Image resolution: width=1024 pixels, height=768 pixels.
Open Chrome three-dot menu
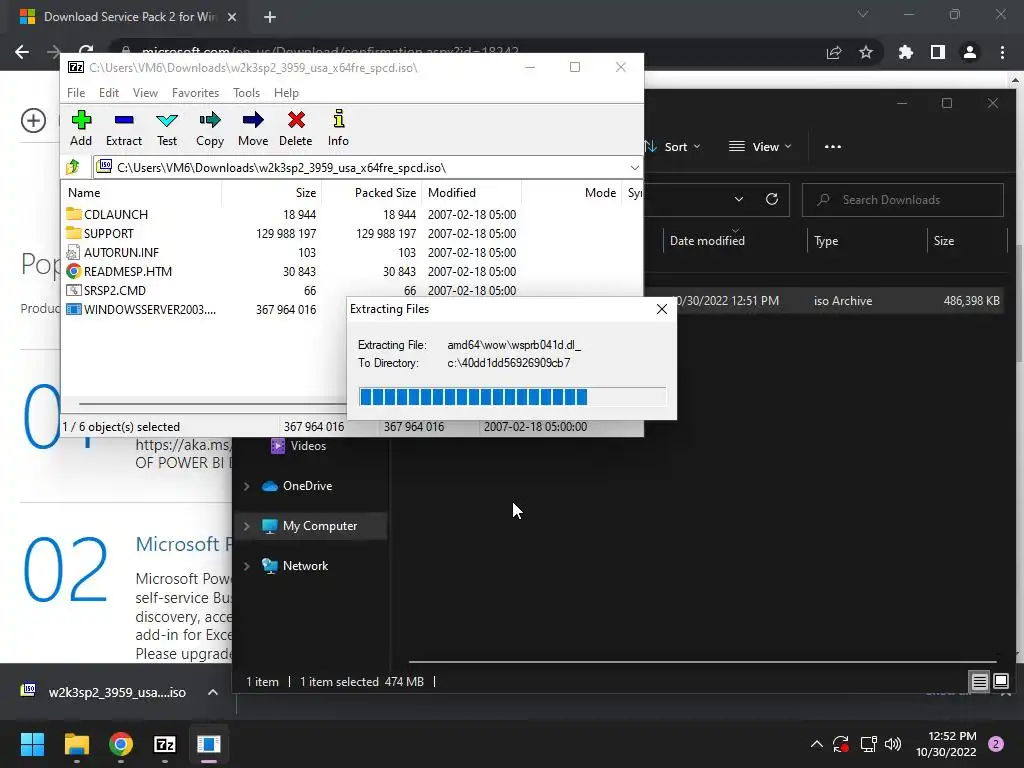pyautogui.click(x=1002, y=52)
